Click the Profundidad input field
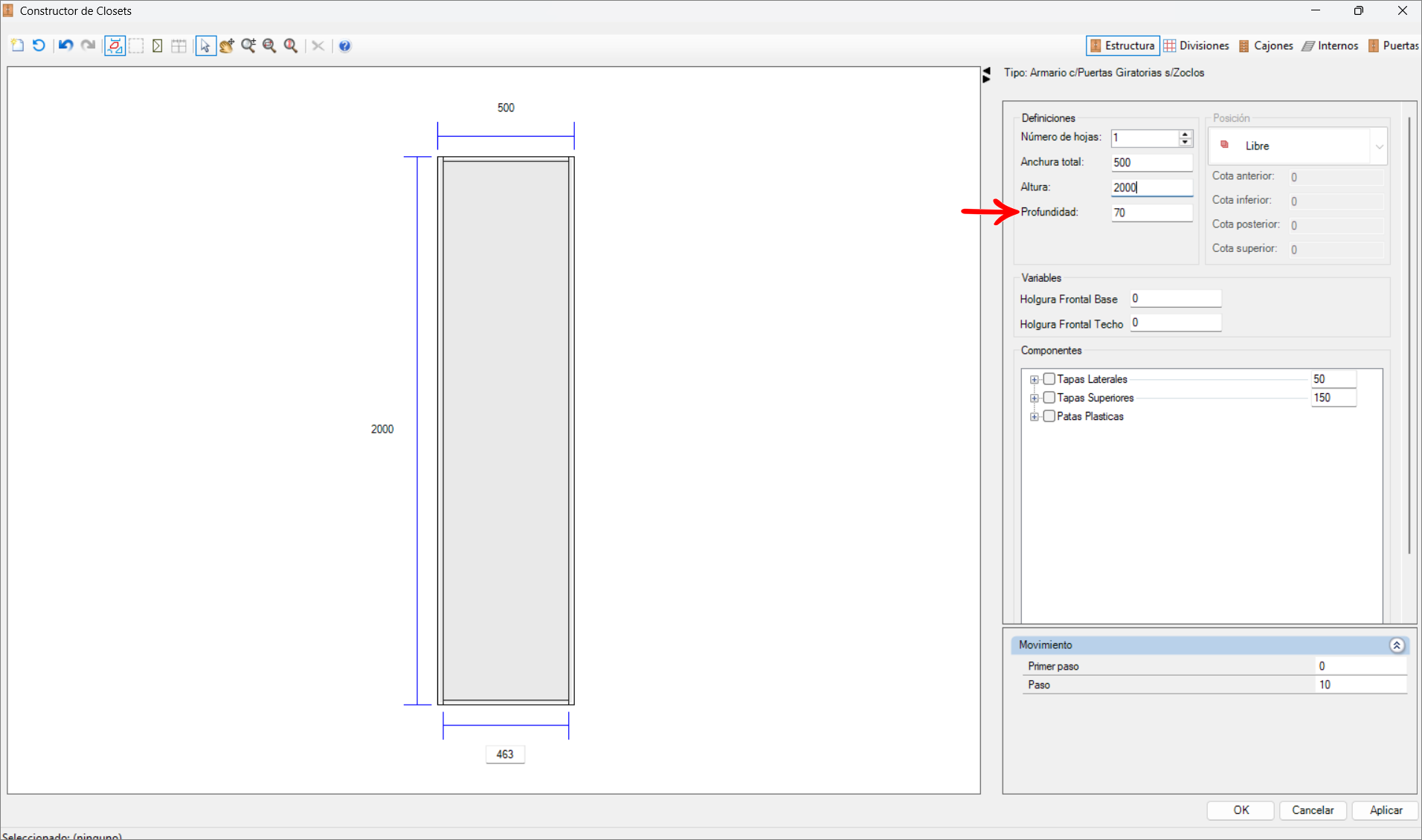1422x840 pixels. pos(1151,213)
